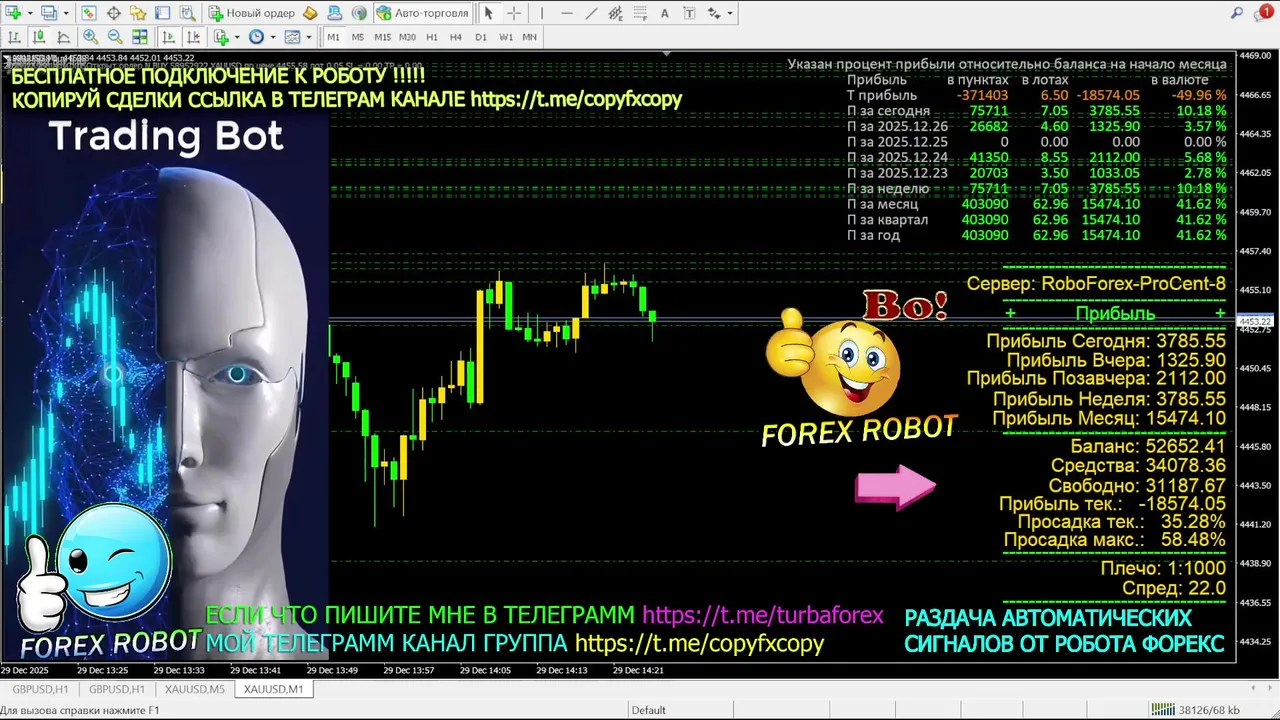Select the trendline drawing tool

pos(591,13)
